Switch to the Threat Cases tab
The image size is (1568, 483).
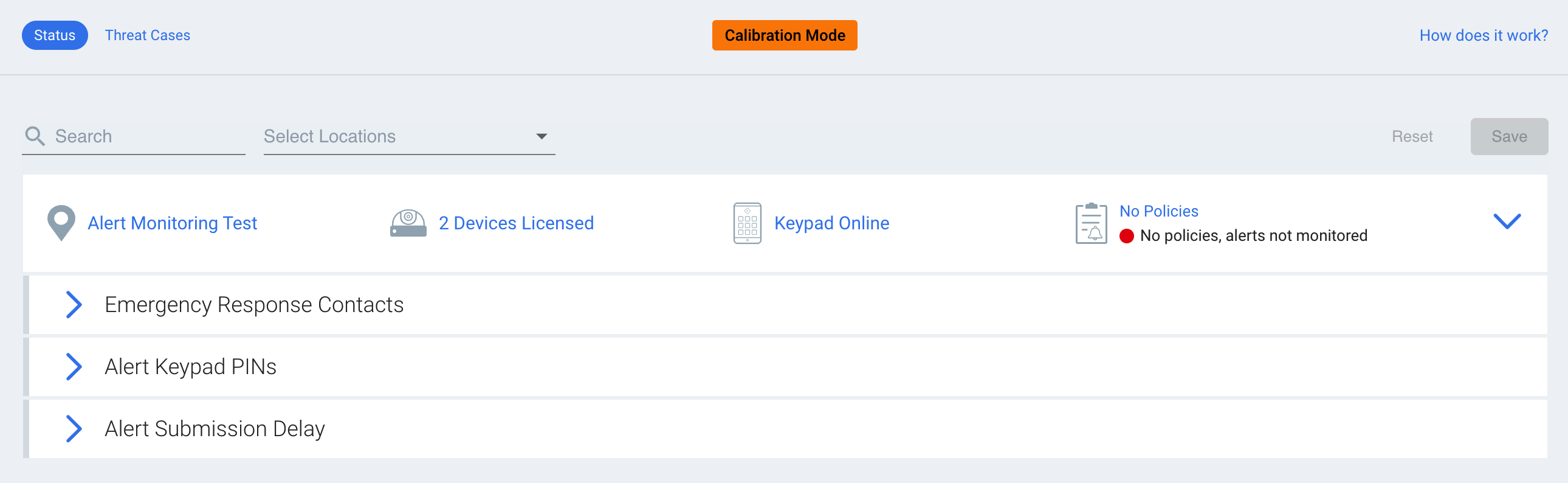pos(147,35)
